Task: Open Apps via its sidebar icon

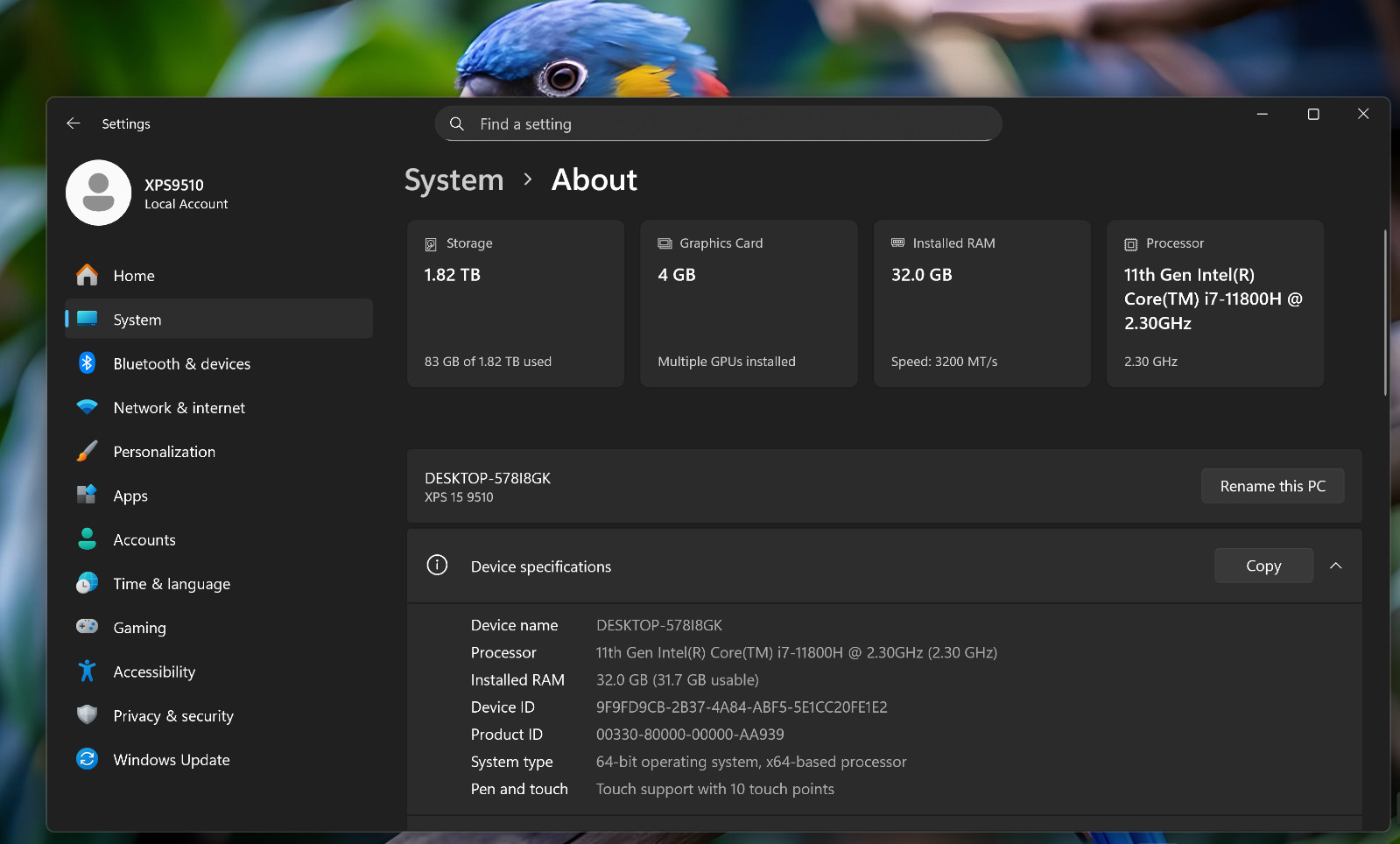Action: click(x=87, y=495)
